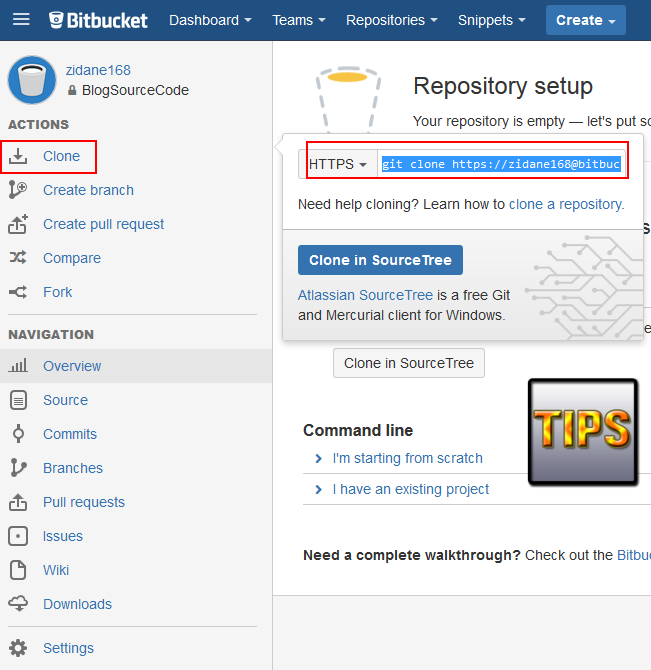Open the Bitbucket walkthrough link
The width and height of the screenshot is (651, 670).
point(634,555)
